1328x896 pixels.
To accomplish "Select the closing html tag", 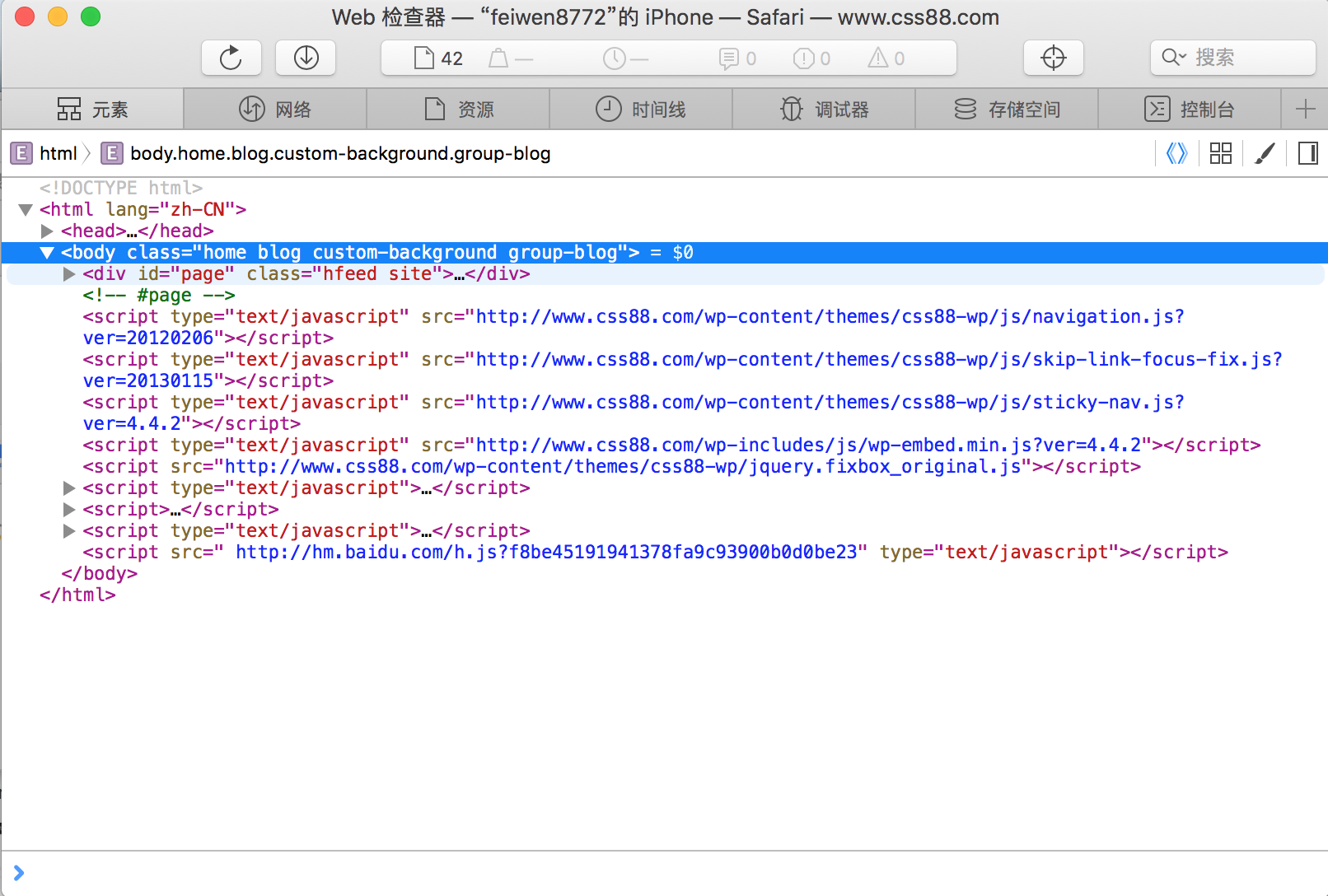I will click(x=77, y=595).
